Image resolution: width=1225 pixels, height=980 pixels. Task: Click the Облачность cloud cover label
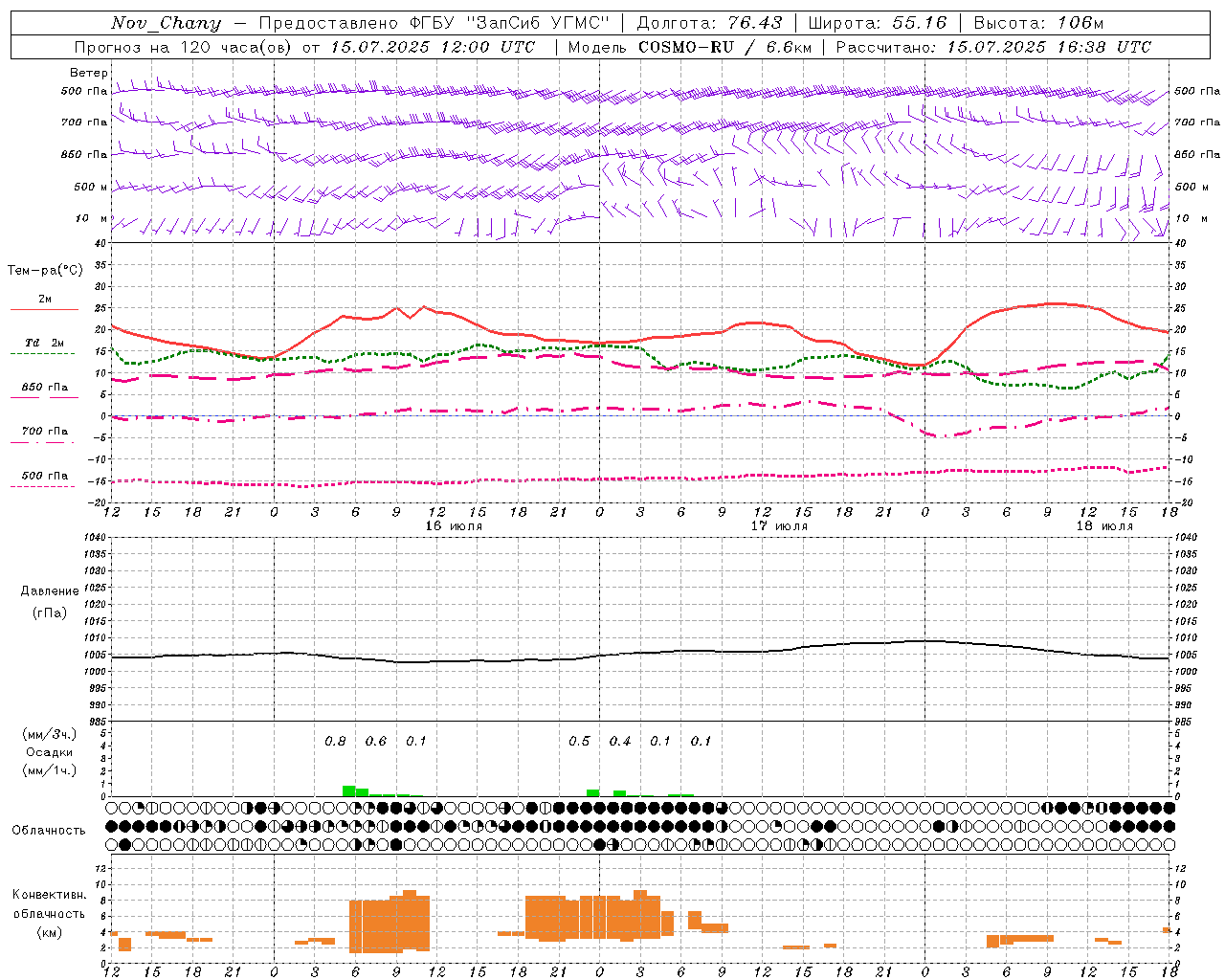[x=49, y=831]
